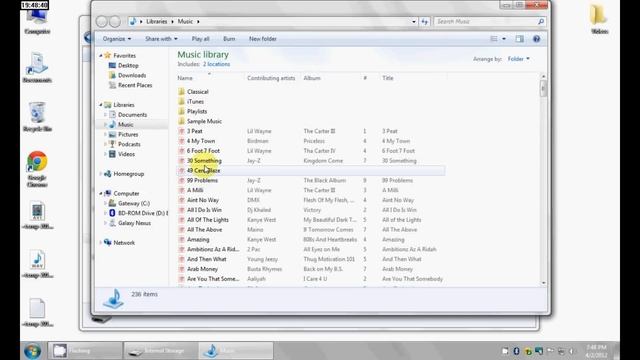Click the A Milli song file icon
The image size is (640, 360).
[182, 190]
